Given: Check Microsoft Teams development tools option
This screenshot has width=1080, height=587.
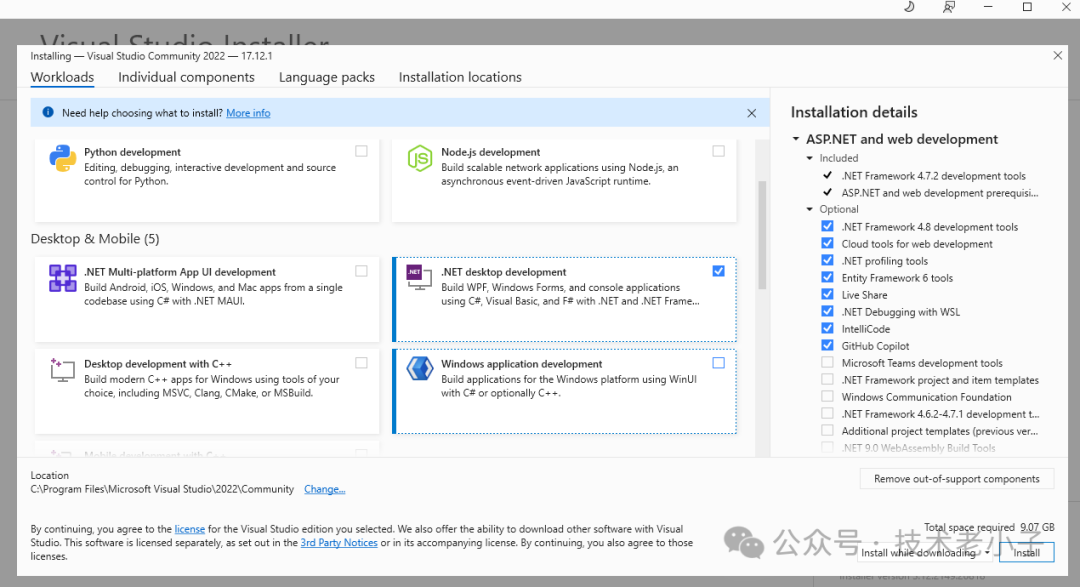Looking at the screenshot, I should pos(827,363).
